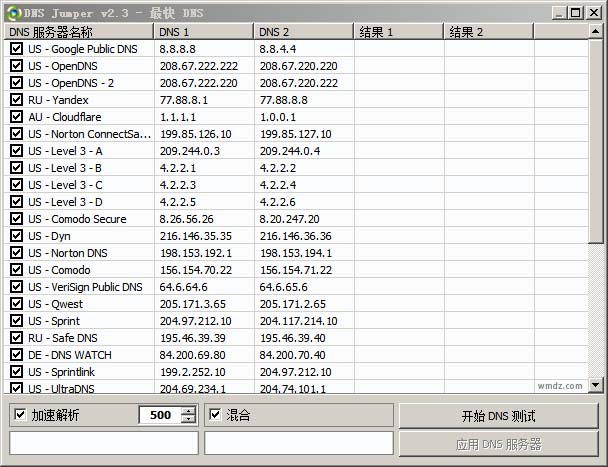Toggle the AU - Cloudflare server checkbox

click(x=16, y=117)
